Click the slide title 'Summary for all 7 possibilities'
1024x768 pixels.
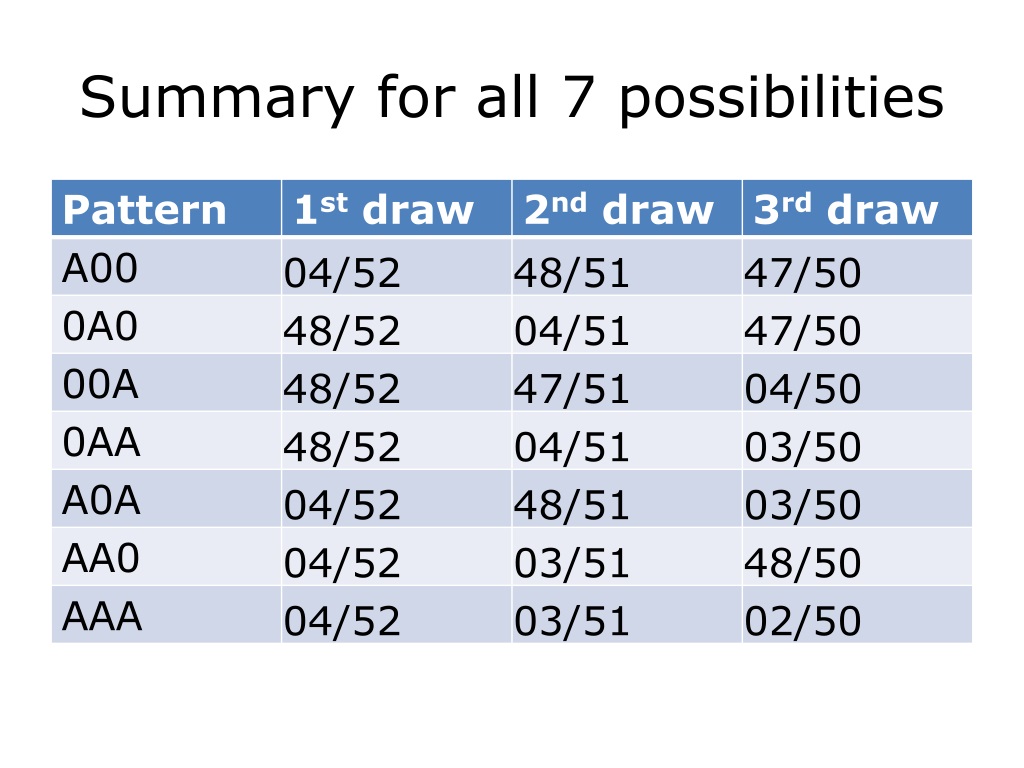coord(512,98)
